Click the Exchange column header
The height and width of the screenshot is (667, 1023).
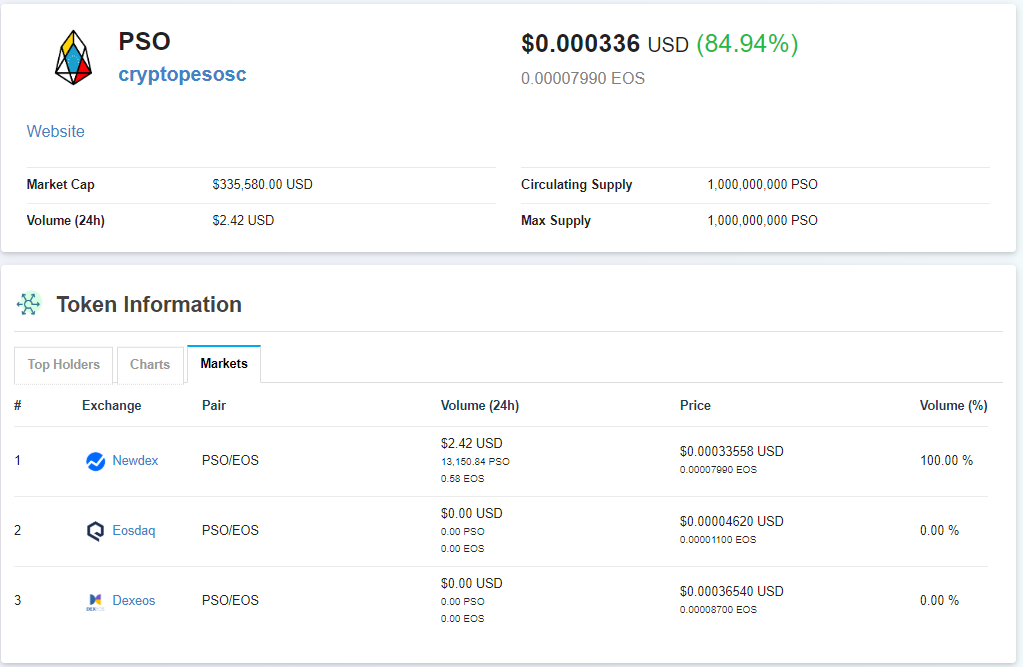coord(111,405)
